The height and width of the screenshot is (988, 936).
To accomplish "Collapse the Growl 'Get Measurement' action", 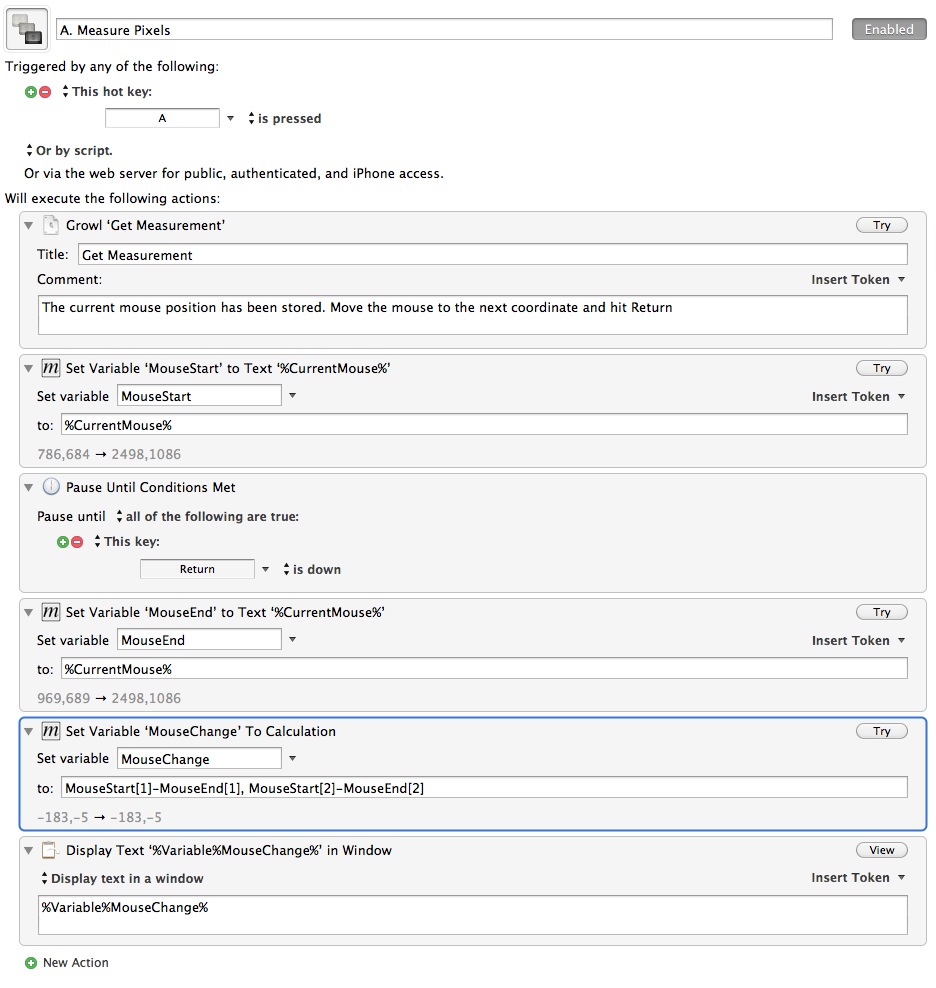I will tap(28, 225).
